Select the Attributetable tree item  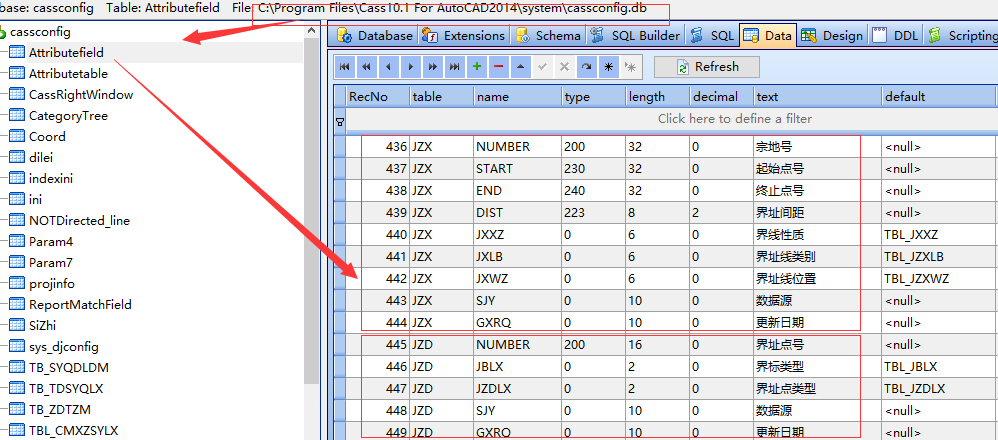tap(68, 74)
